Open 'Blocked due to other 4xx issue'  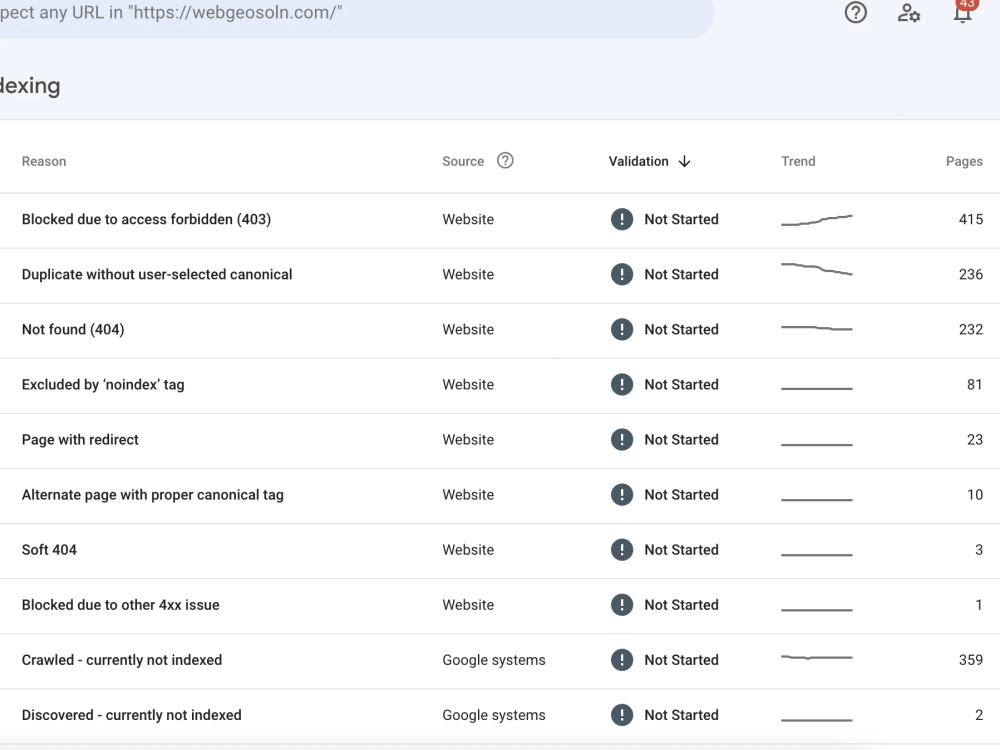pyautogui.click(x=121, y=605)
